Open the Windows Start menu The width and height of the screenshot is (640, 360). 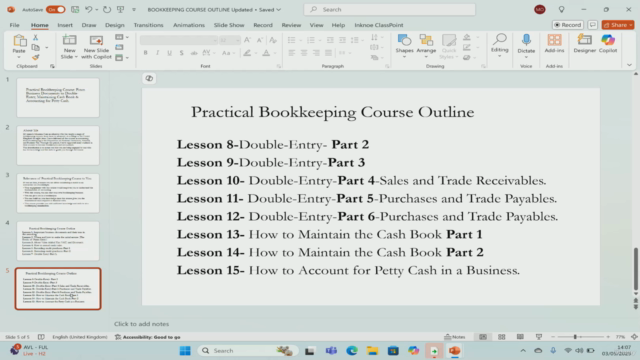tap(185, 351)
